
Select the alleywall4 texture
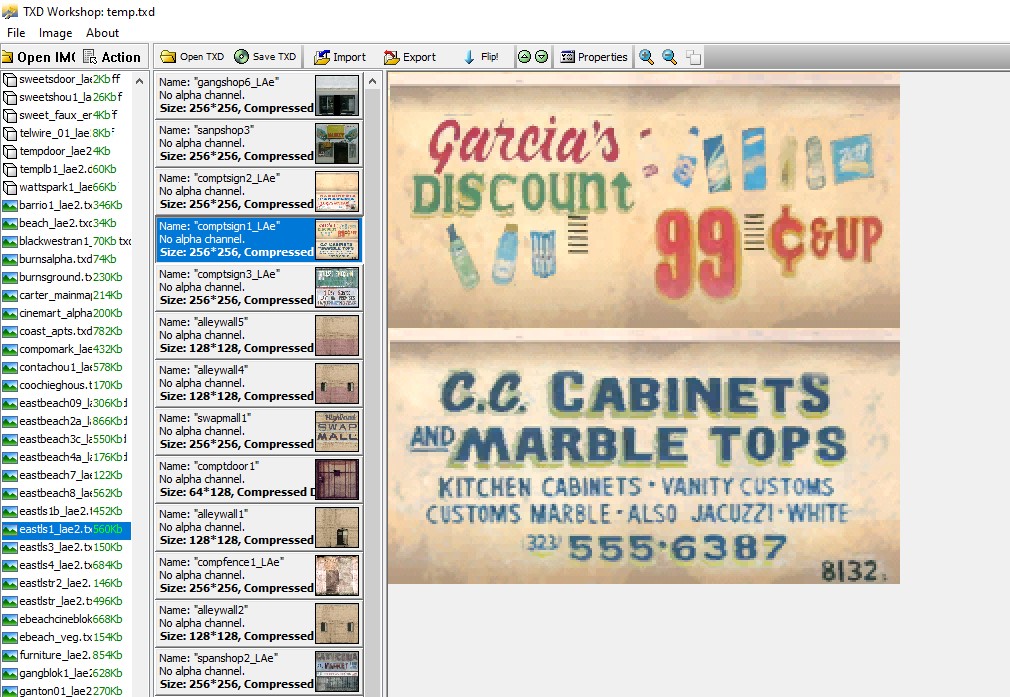pos(258,383)
